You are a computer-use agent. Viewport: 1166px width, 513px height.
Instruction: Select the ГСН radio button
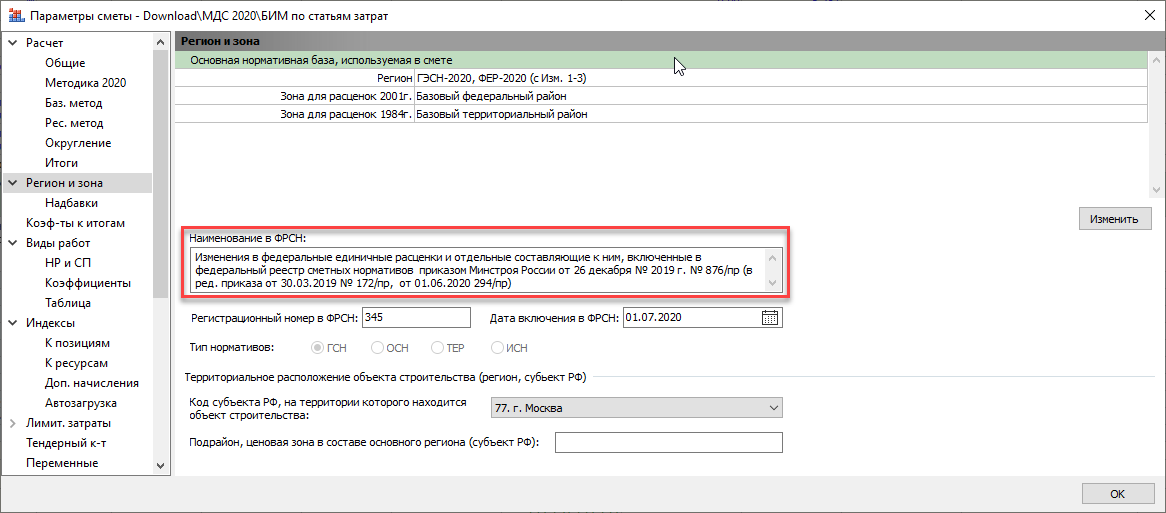(318, 347)
